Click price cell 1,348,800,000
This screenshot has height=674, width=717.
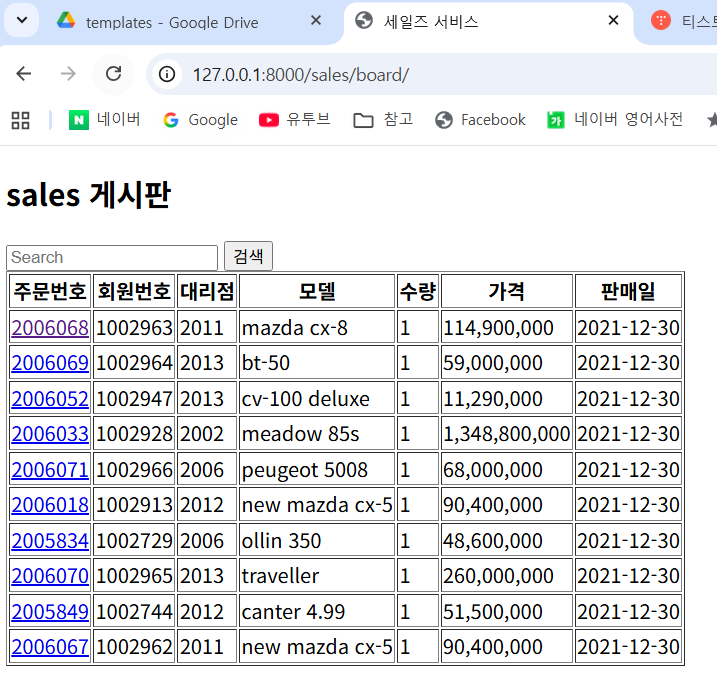[x=507, y=433]
